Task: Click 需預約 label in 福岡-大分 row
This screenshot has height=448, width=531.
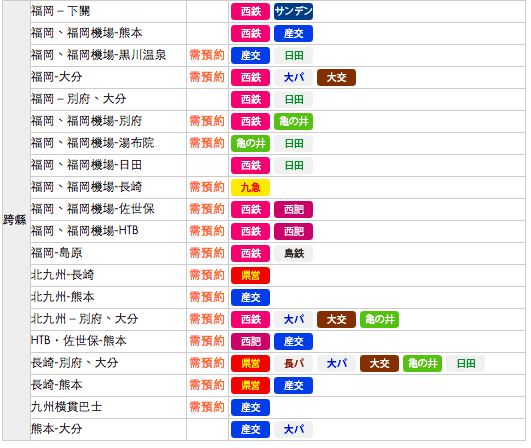Action: coord(207,78)
